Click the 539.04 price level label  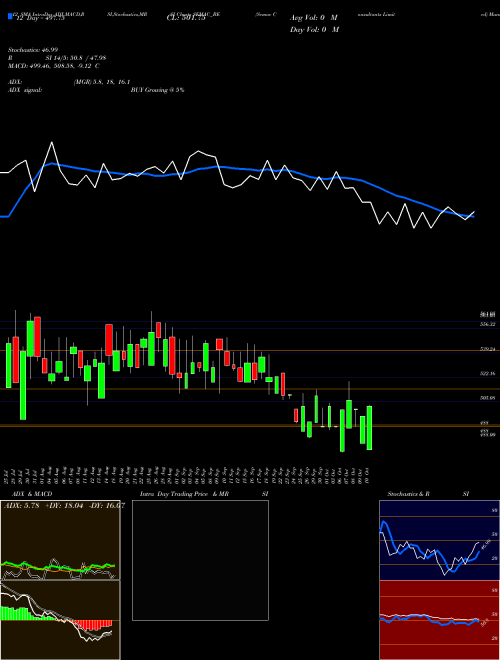pos(488,349)
